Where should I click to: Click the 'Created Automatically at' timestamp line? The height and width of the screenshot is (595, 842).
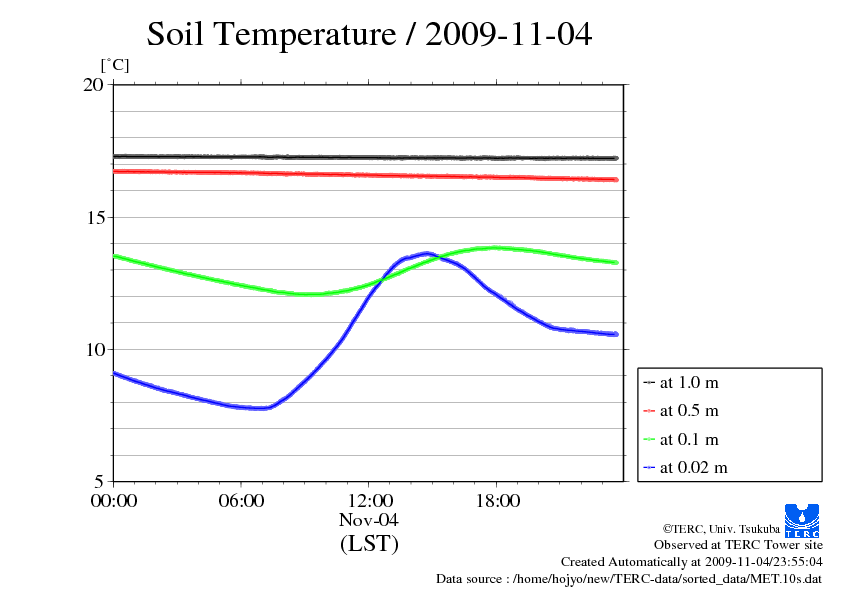pos(692,562)
